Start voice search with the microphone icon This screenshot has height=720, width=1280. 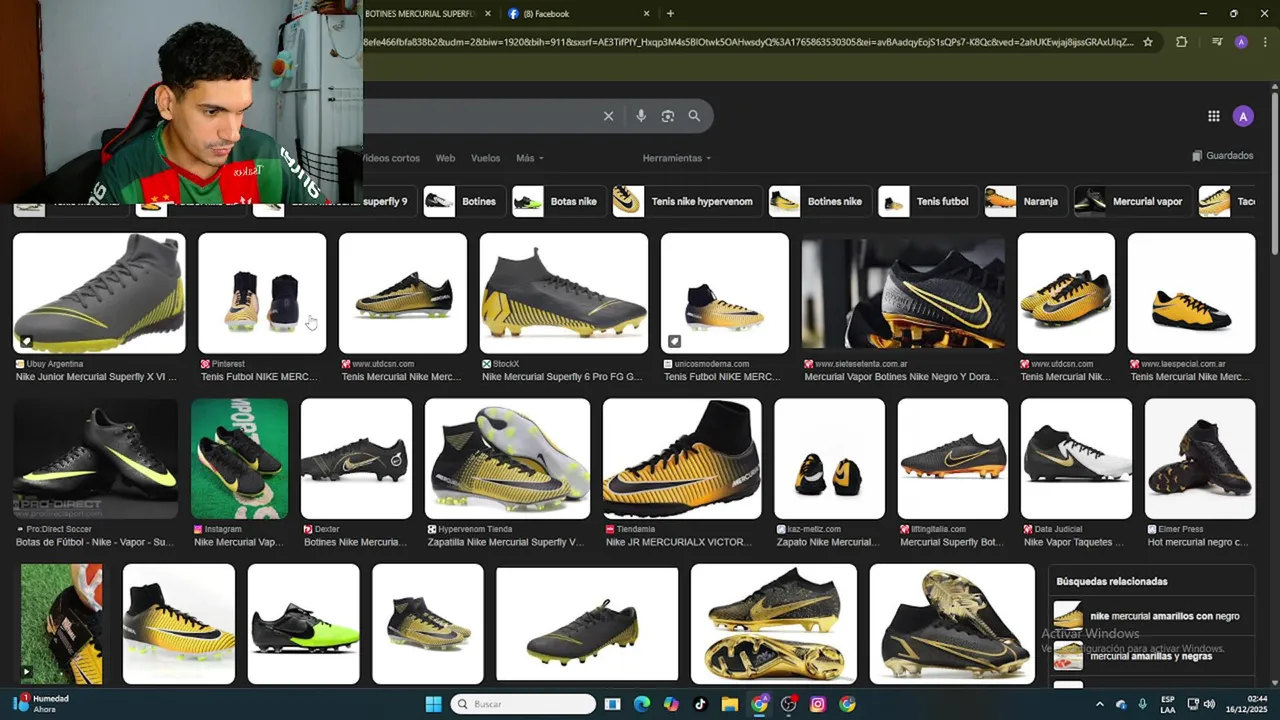point(641,116)
